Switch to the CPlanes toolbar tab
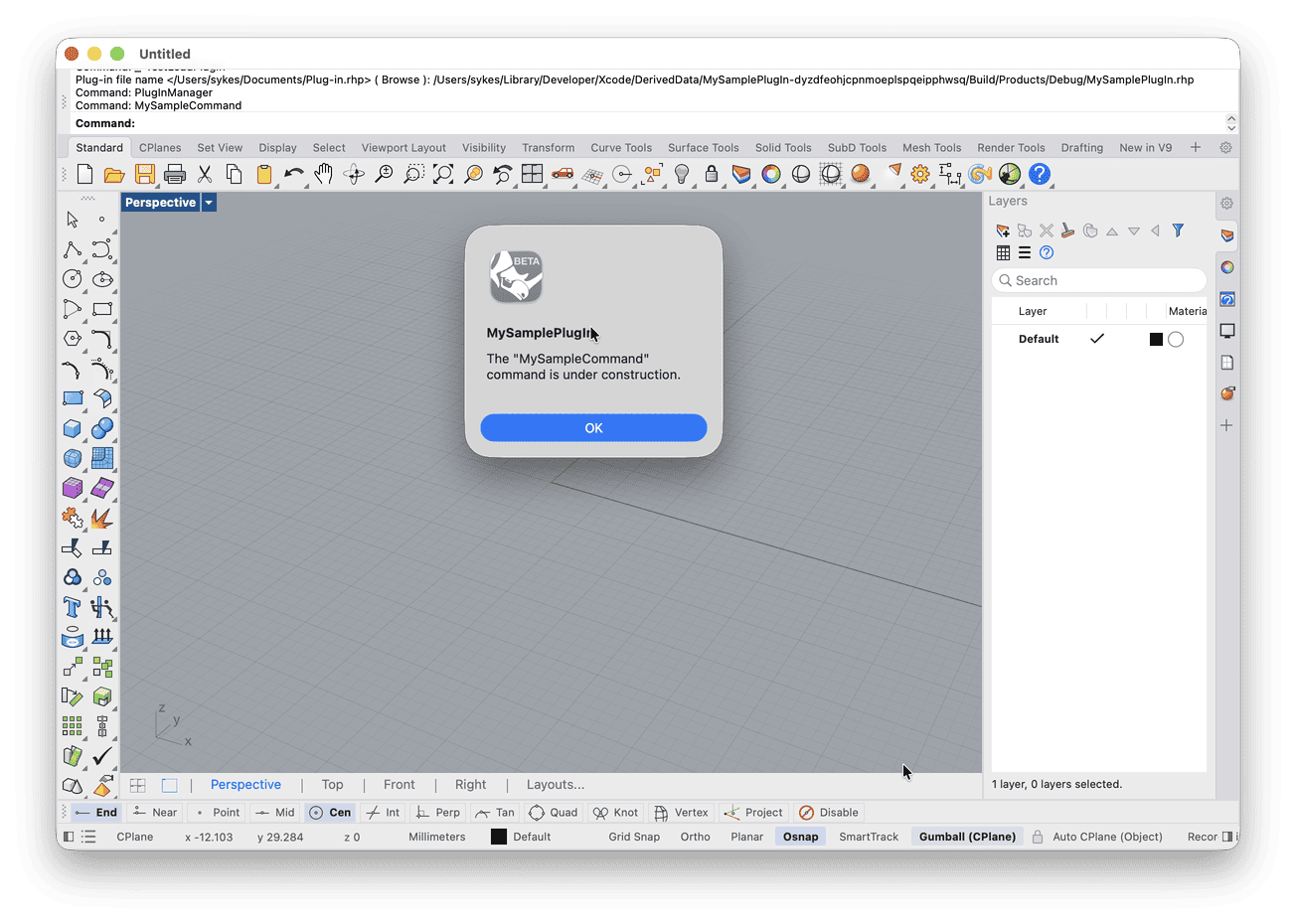This screenshot has width=1296, height=924. pos(160,148)
